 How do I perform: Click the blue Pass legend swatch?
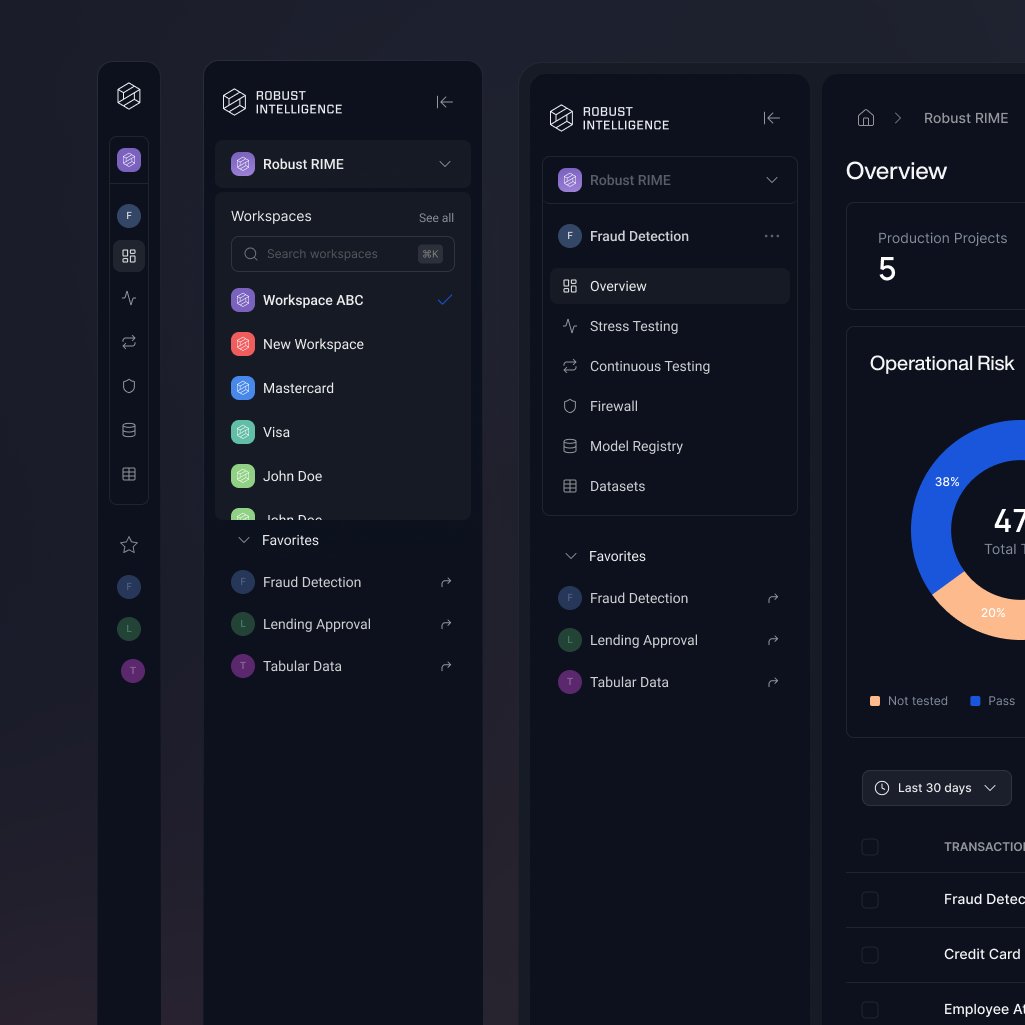[975, 701]
